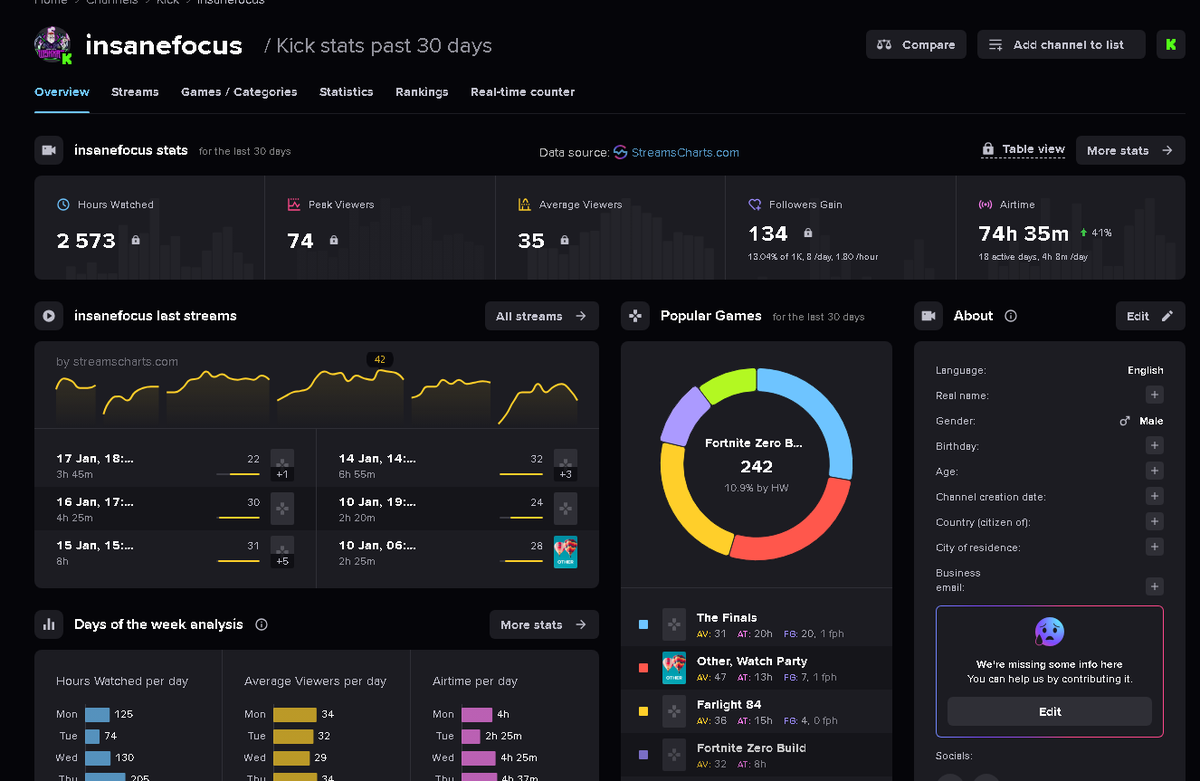Open the 15 Jan stream entry
The image size is (1200, 781).
tap(175, 553)
